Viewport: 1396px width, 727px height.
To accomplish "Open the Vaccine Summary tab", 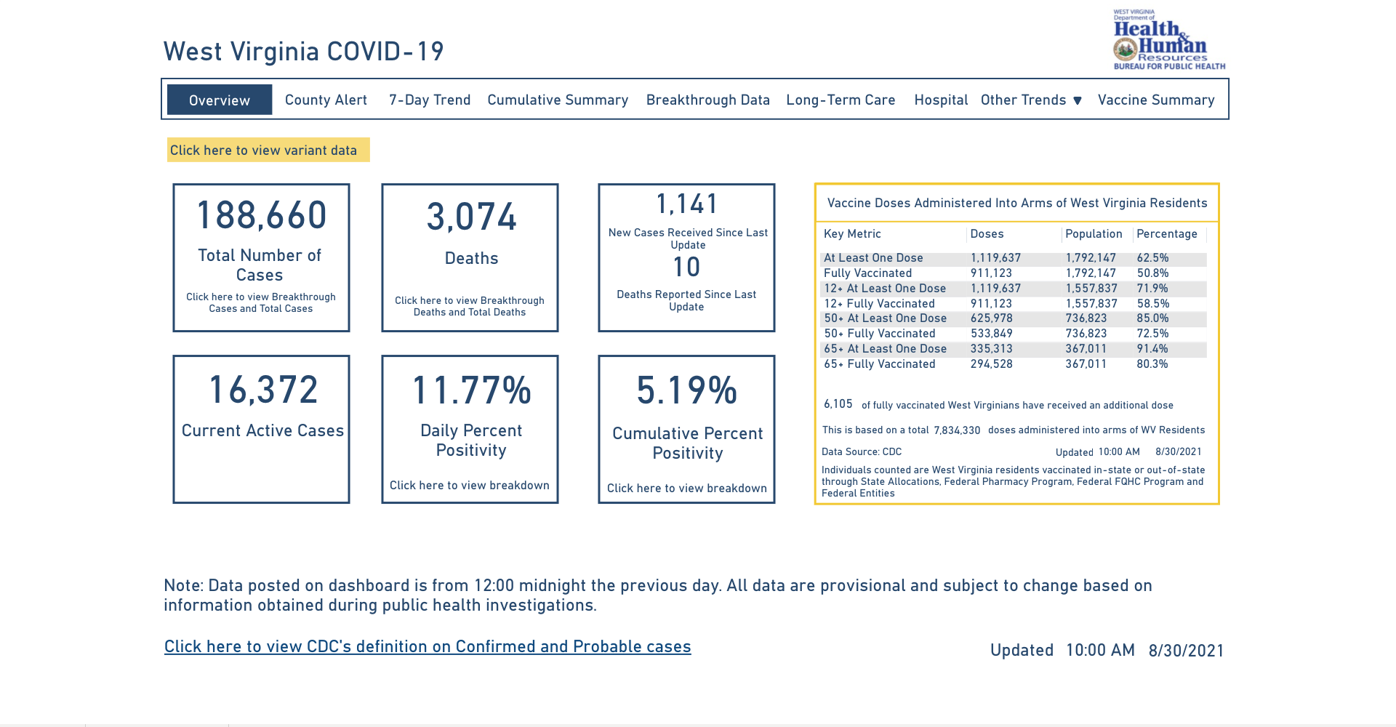I will click(x=1156, y=100).
